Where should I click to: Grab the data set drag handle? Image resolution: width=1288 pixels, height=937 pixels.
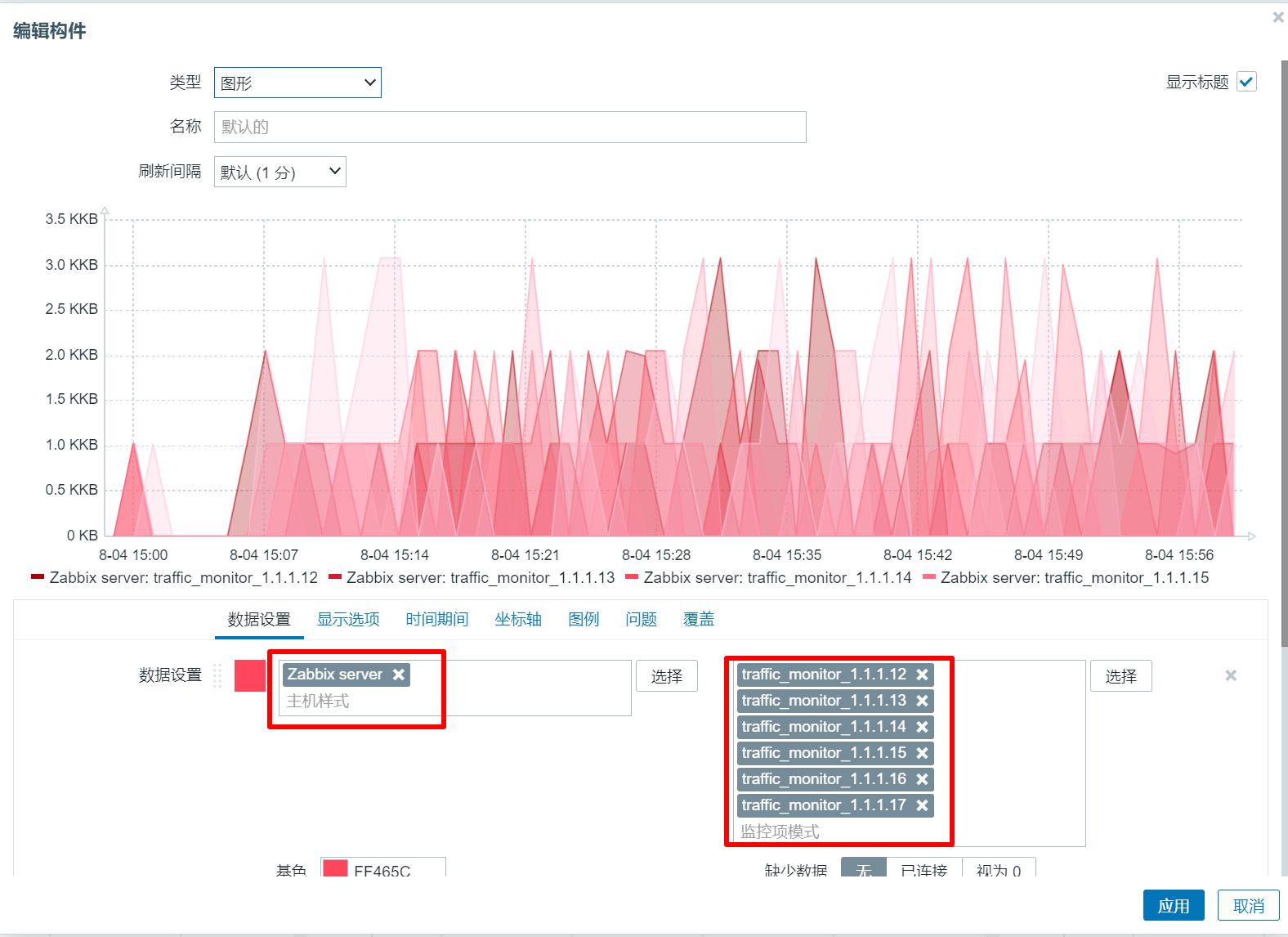pyautogui.click(x=217, y=675)
